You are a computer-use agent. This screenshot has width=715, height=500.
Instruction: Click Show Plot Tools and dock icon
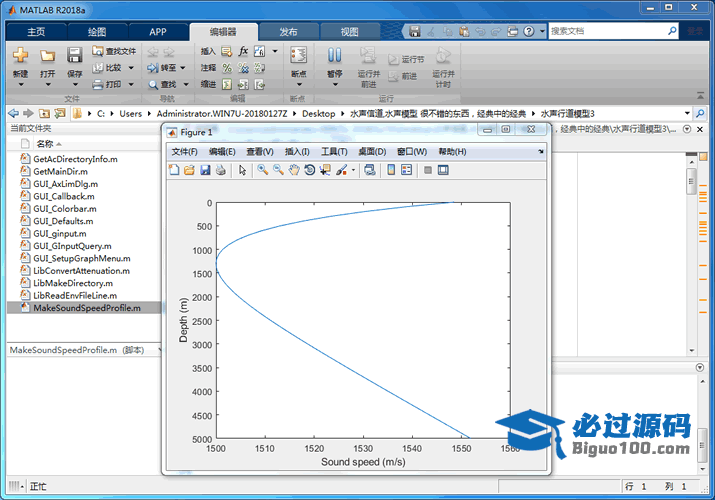(443, 170)
